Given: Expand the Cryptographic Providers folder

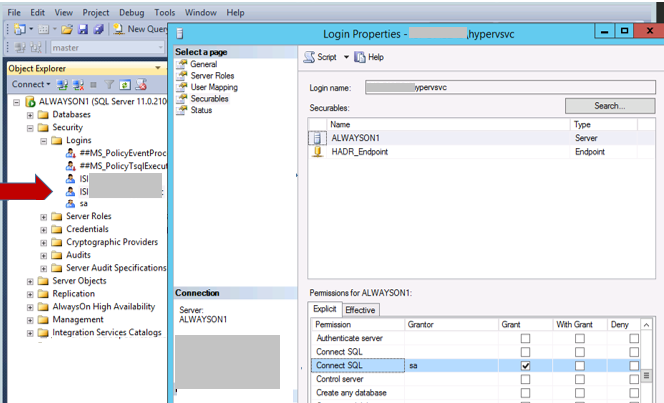Looking at the screenshot, I should [44, 243].
